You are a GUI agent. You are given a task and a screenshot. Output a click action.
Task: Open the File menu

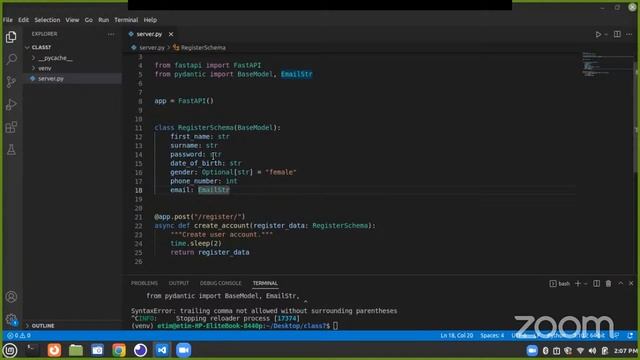tap(8, 20)
